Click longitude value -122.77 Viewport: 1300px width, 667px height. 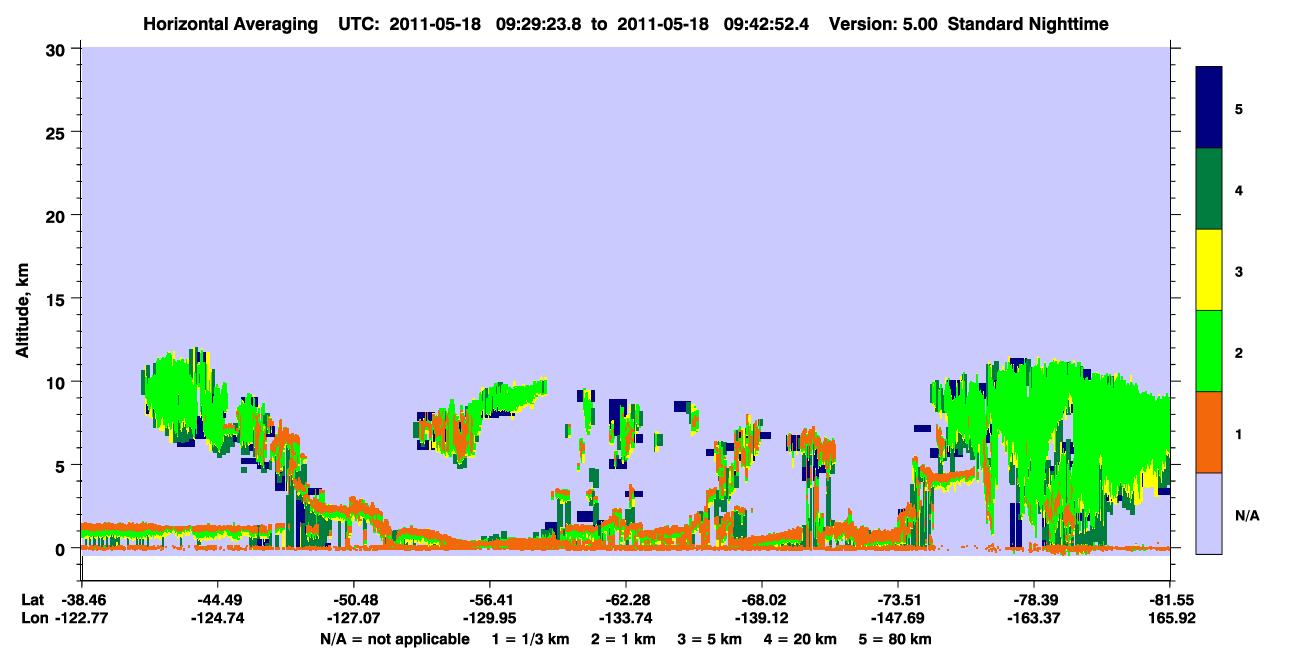pyautogui.click(x=81, y=618)
